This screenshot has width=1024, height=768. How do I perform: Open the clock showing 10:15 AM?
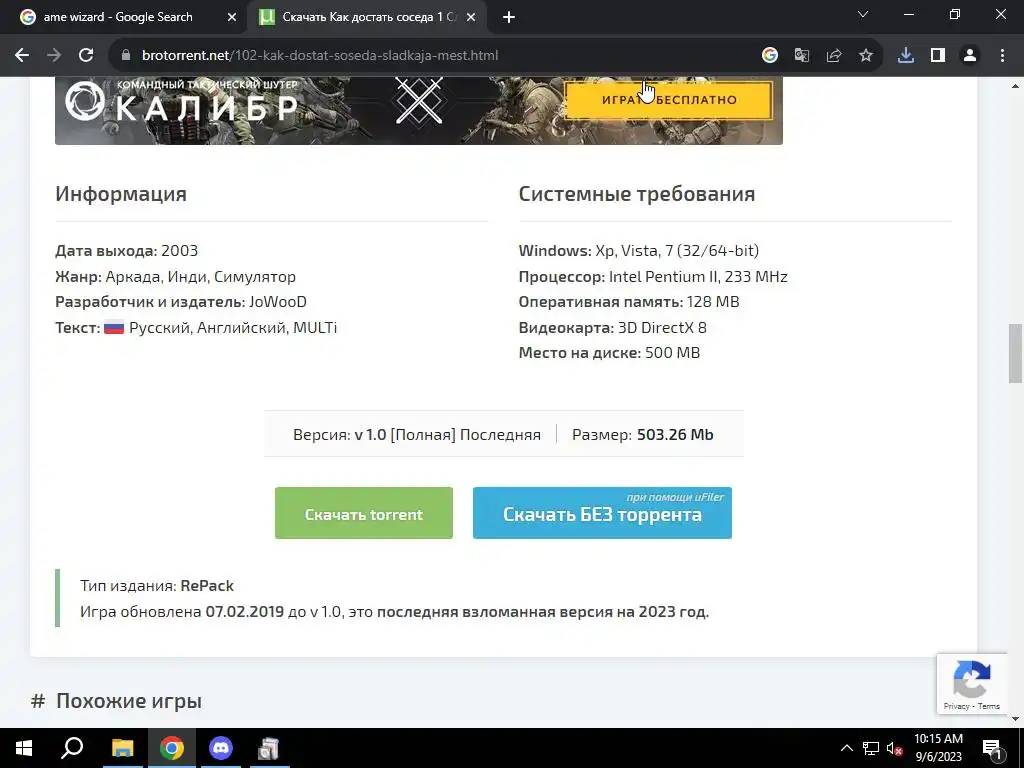coord(938,748)
